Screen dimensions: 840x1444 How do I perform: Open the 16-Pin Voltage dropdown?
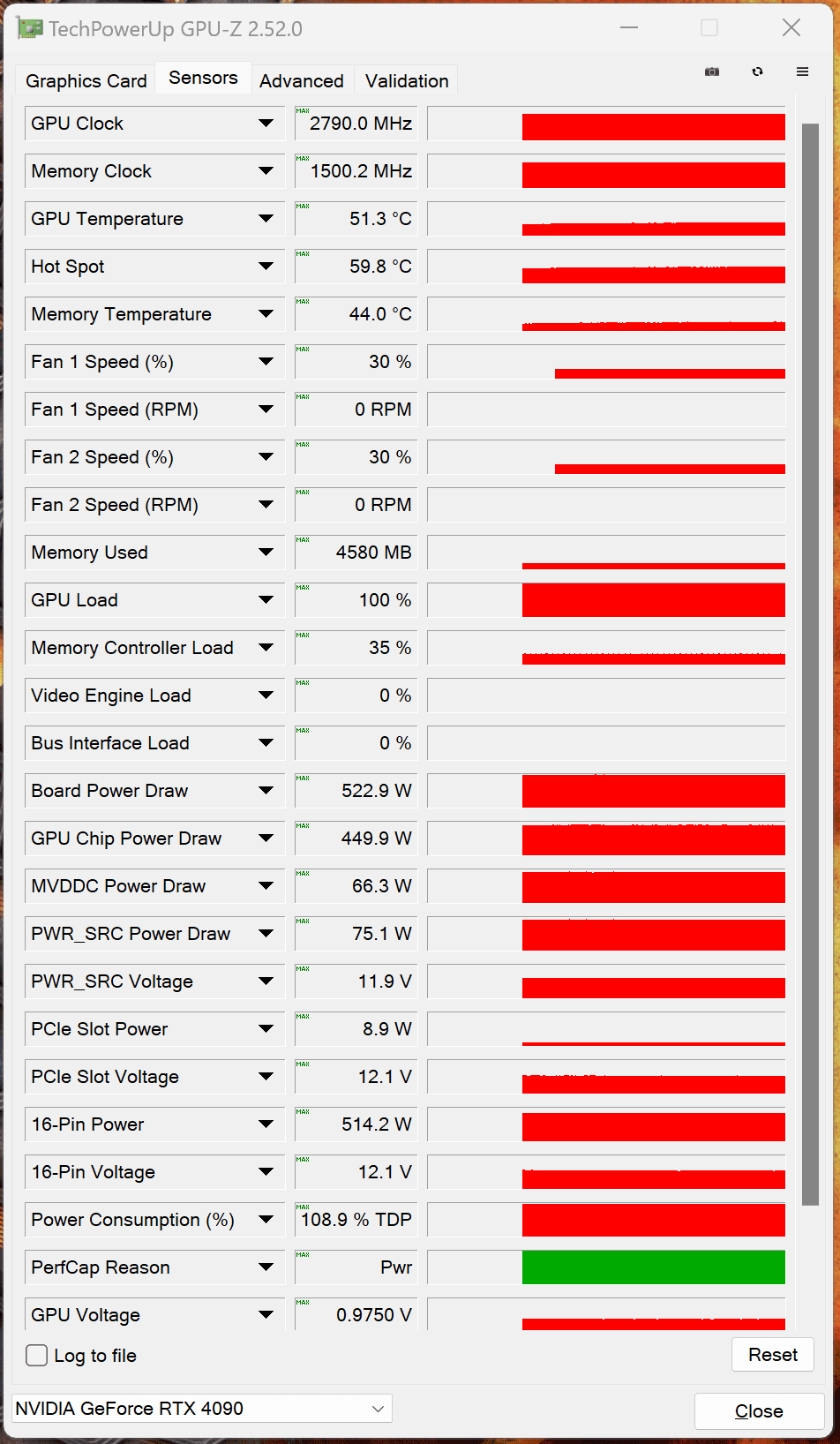tap(266, 1172)
